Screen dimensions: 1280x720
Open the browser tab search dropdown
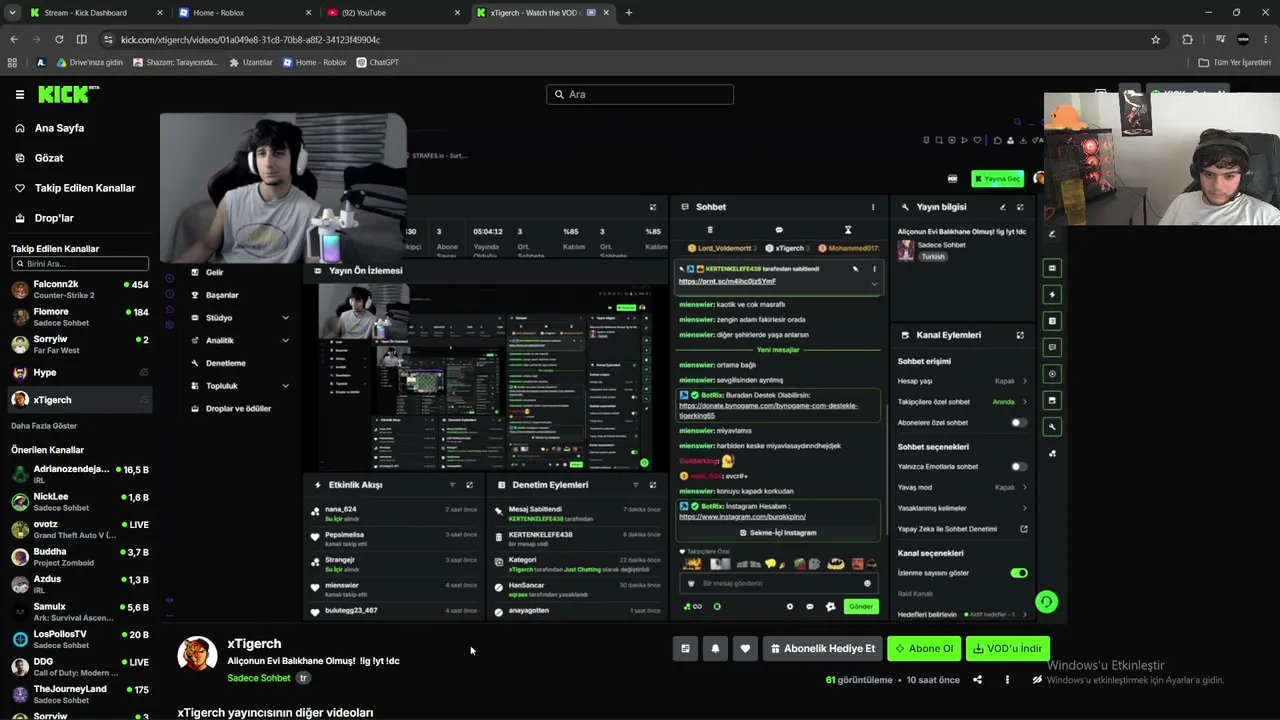(x=12, y=13)
